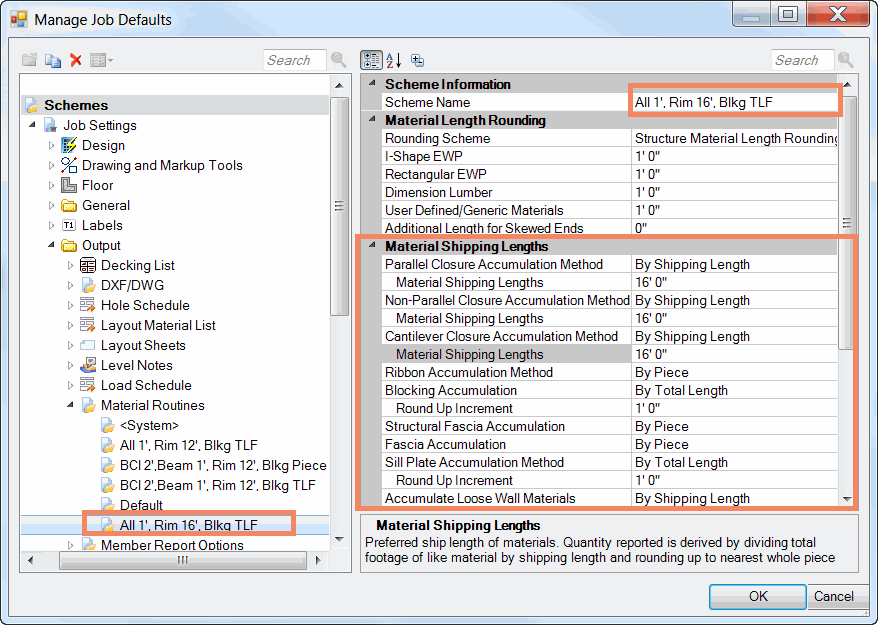Click the right panel Search field
Viewport: 878px width, 625px height.
802,60
